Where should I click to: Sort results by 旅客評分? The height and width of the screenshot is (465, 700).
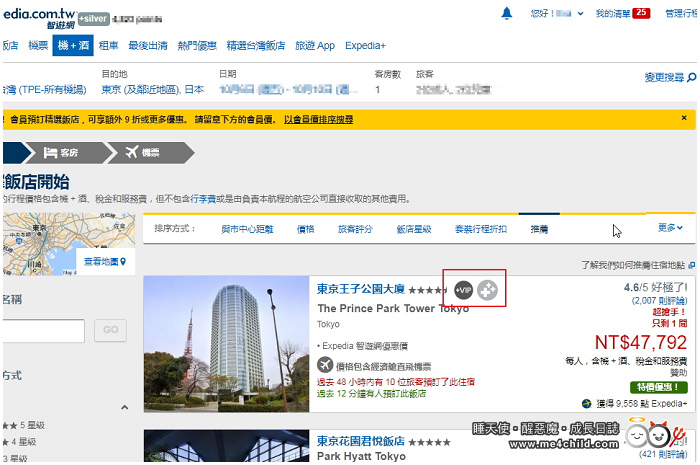pyautogui.click(x=355, y=229)
